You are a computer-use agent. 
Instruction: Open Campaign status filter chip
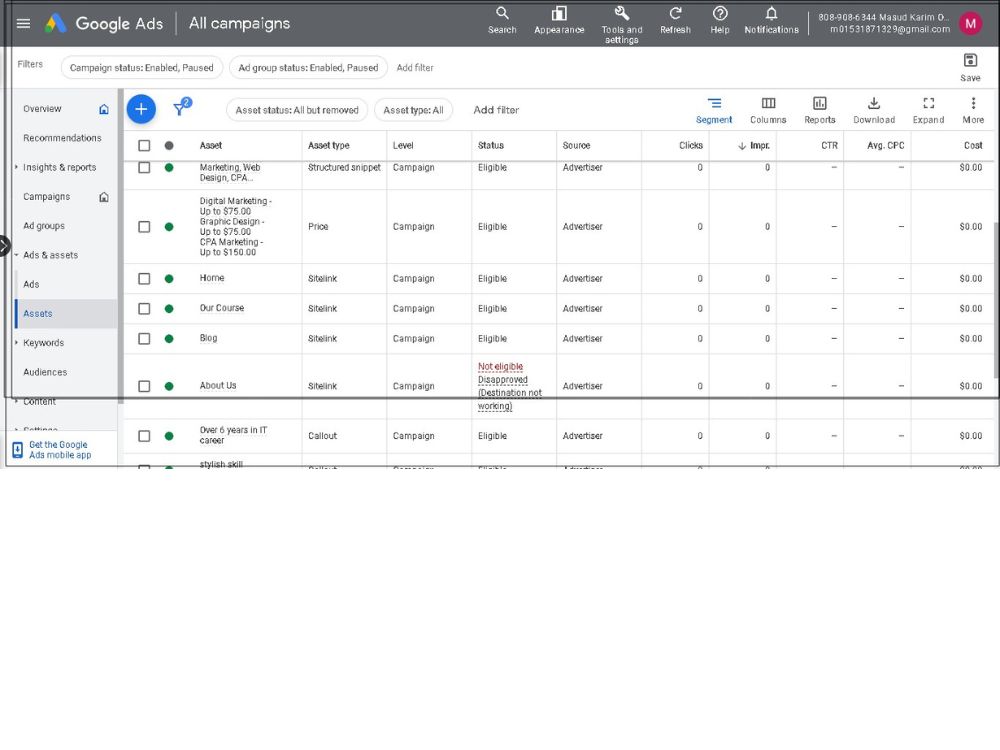tap(142, 68)
